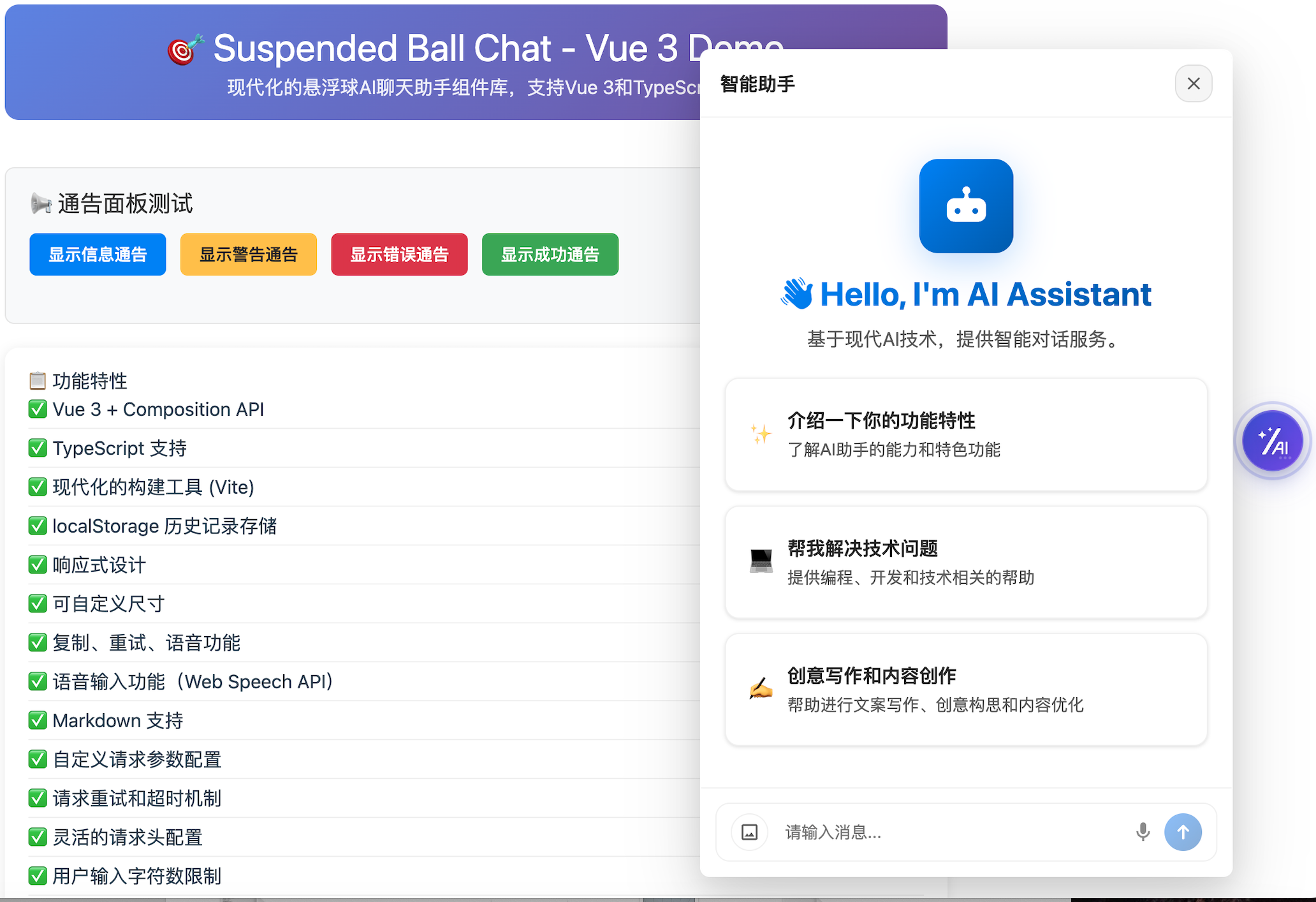This screenshot has width=1316, height=902.
Task: Focus the 请输入消息 message input
Action: (x=950, y=832)
